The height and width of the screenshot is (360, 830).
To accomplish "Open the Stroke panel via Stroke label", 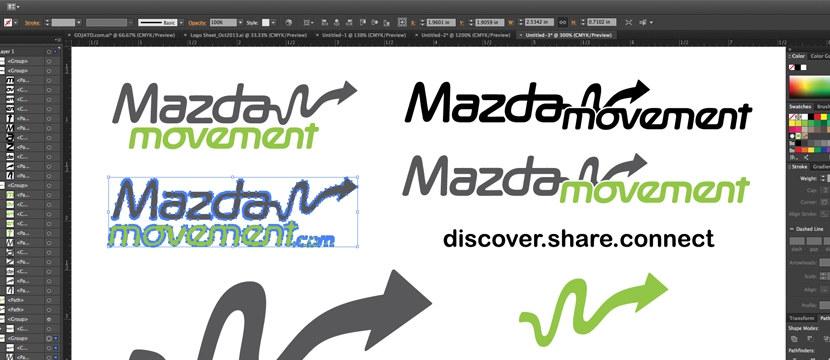I will tap(32, 23).
